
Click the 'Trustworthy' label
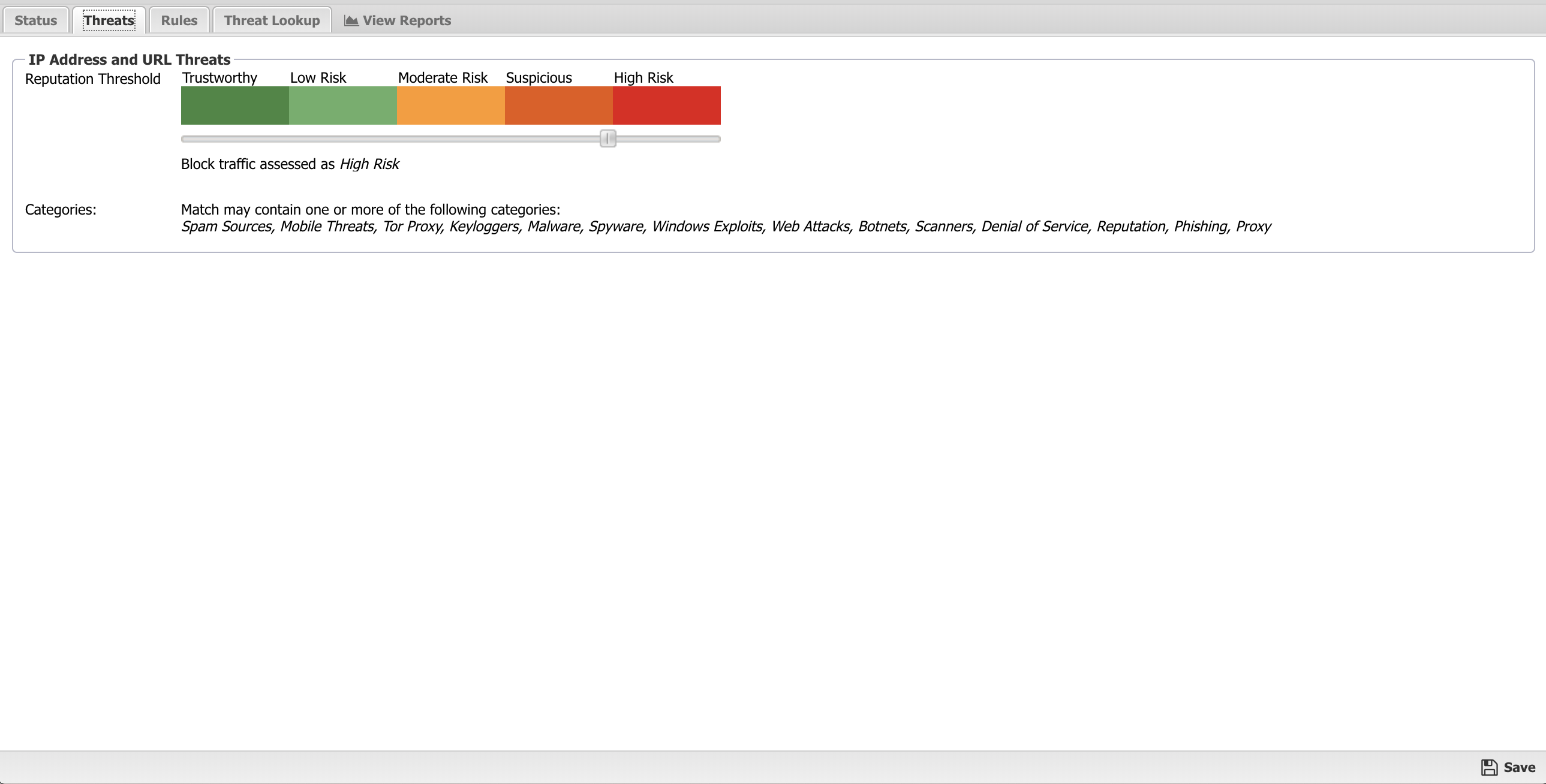coord(219,78)
